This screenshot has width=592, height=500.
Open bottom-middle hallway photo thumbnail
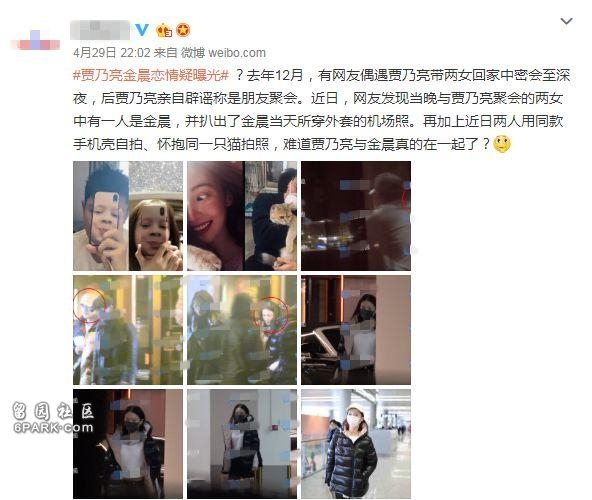[242, 444]
